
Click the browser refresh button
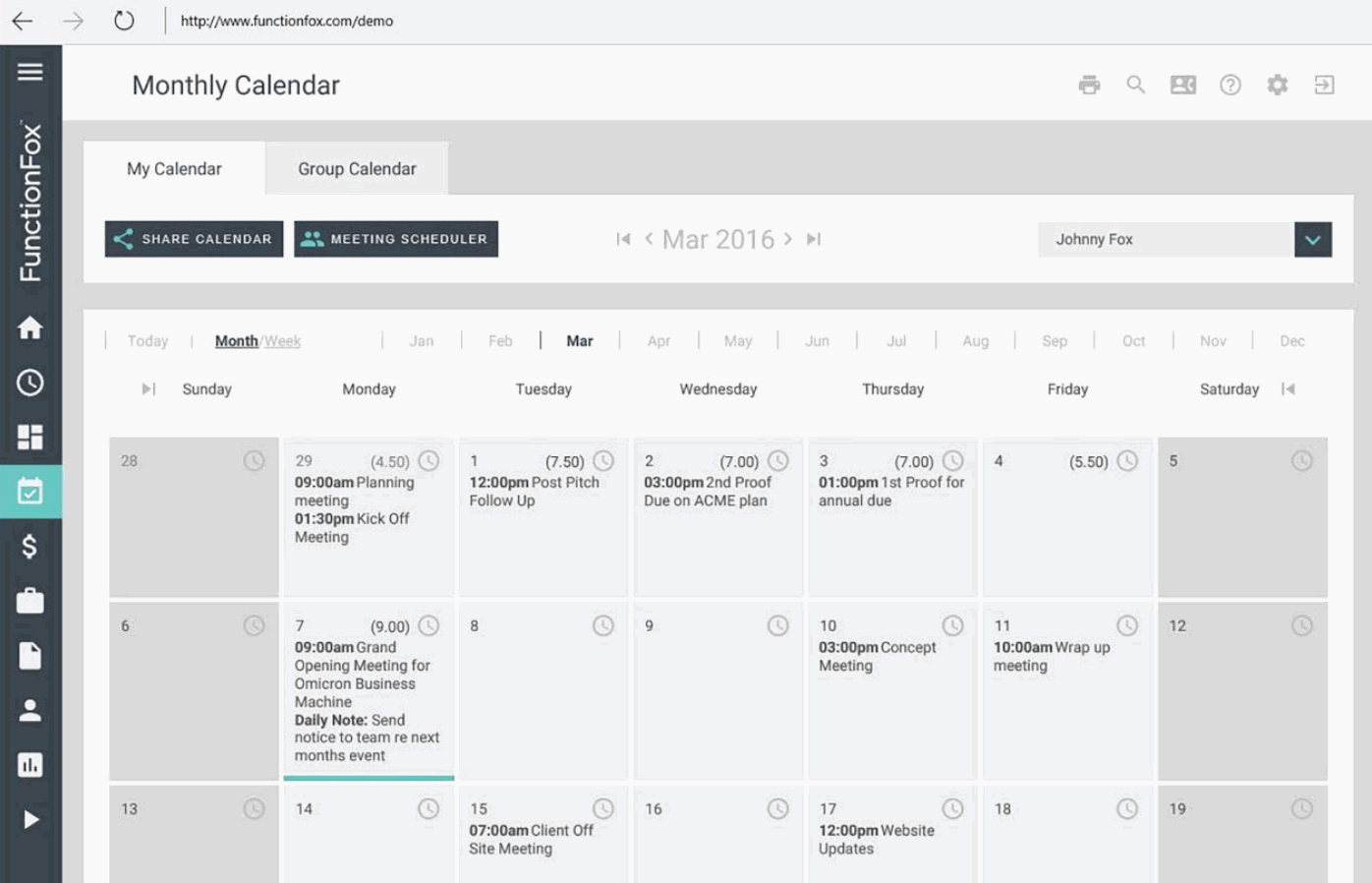(x=124, y=21)
